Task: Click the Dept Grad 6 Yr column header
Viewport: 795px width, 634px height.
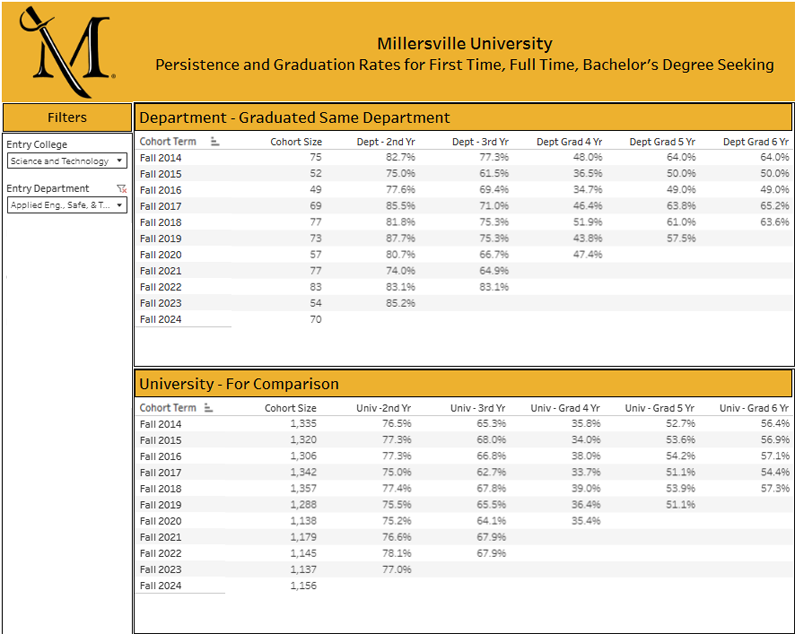Action: [x=755, y=142]
